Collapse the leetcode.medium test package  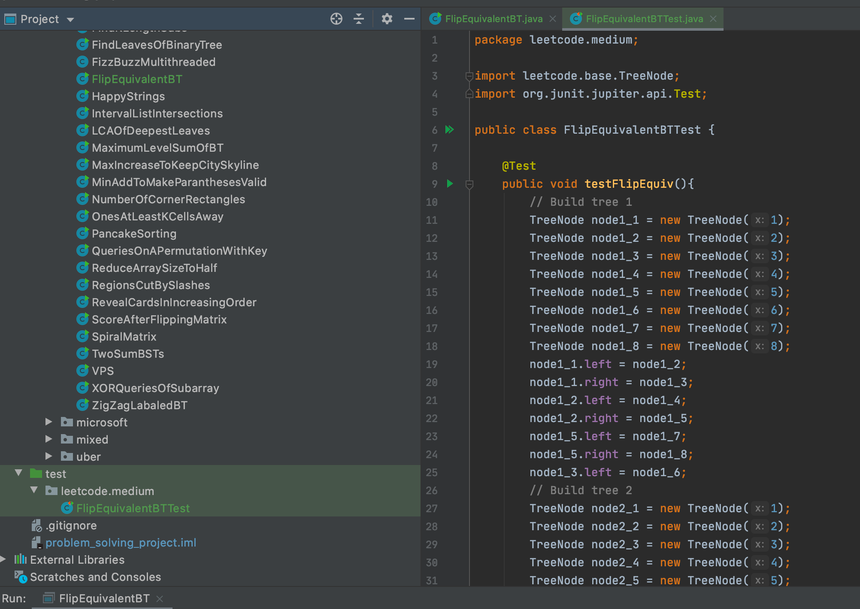[x=34, y=491]
